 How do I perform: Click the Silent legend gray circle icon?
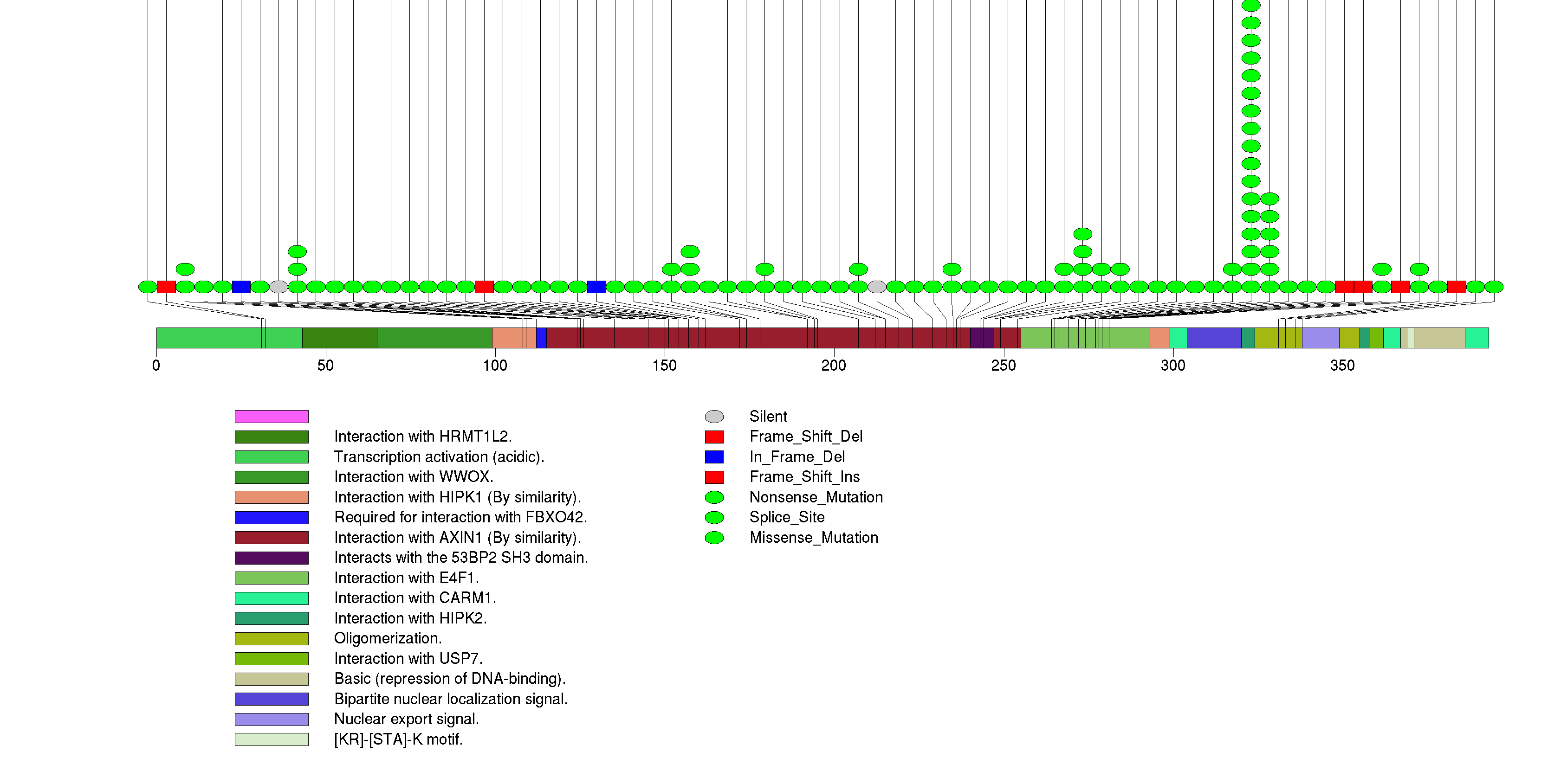coord(713,416)
